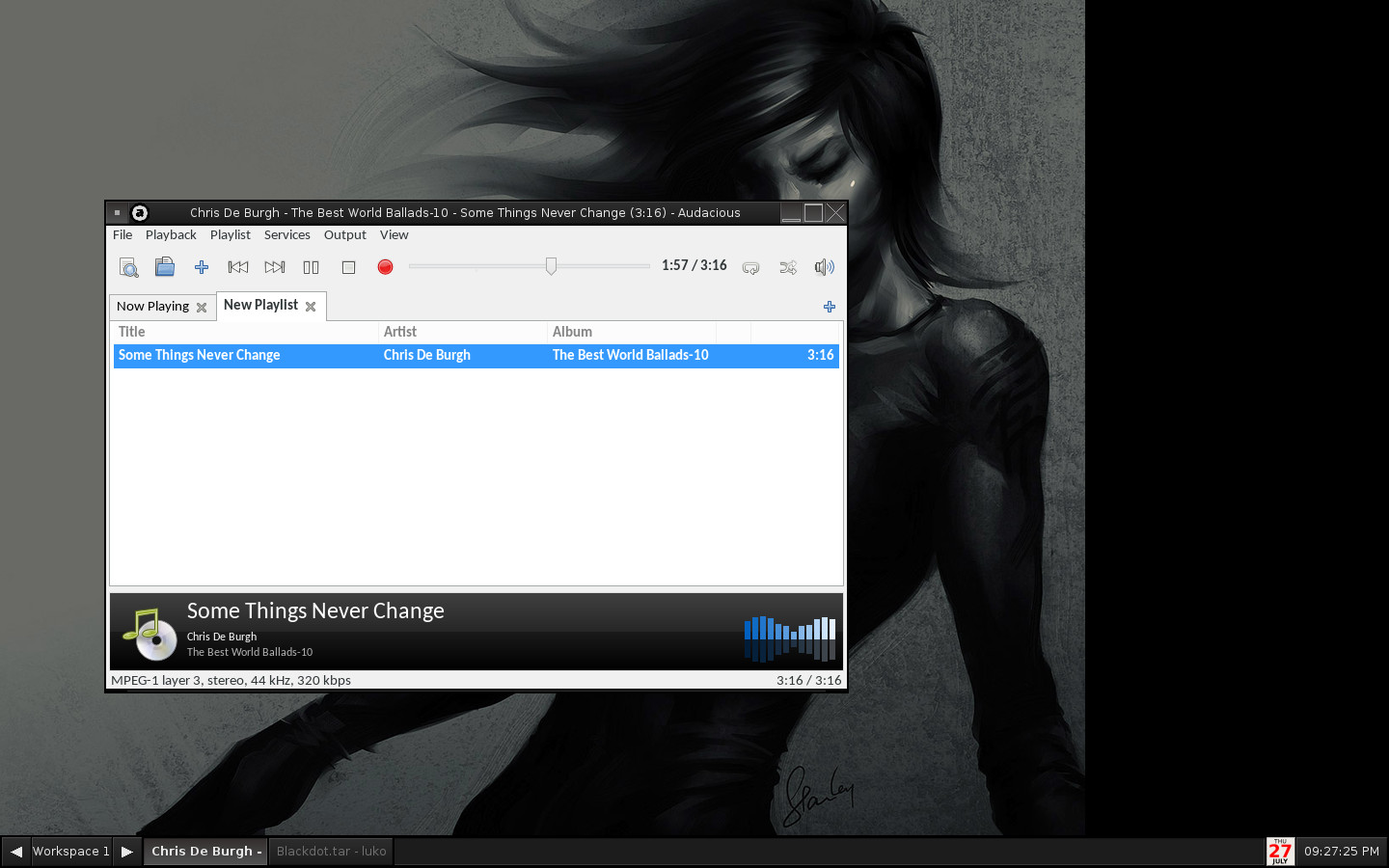Skip to previous track

tap(238, 267)
